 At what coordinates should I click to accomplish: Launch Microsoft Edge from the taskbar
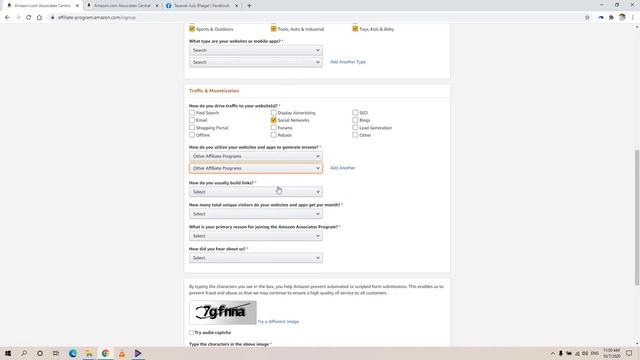(x=73, y=353)
